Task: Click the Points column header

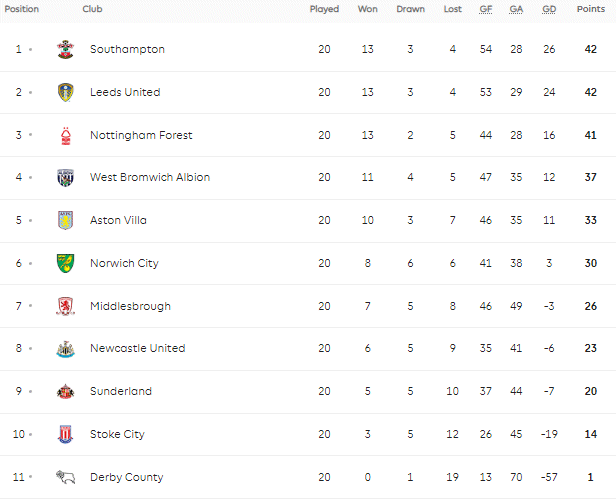Action: [x=590, y=9]
